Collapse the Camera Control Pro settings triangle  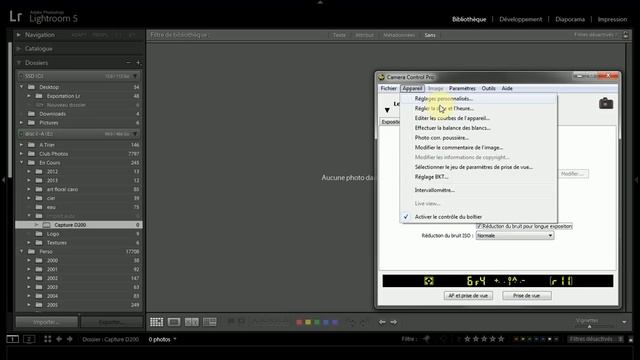point(387,110)
